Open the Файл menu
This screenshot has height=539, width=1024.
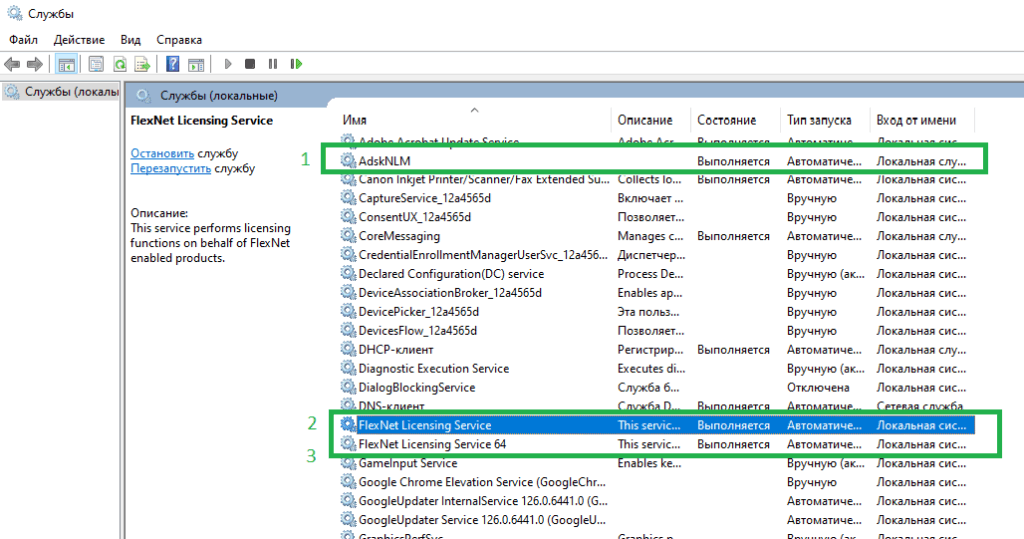tap(23, 40)
